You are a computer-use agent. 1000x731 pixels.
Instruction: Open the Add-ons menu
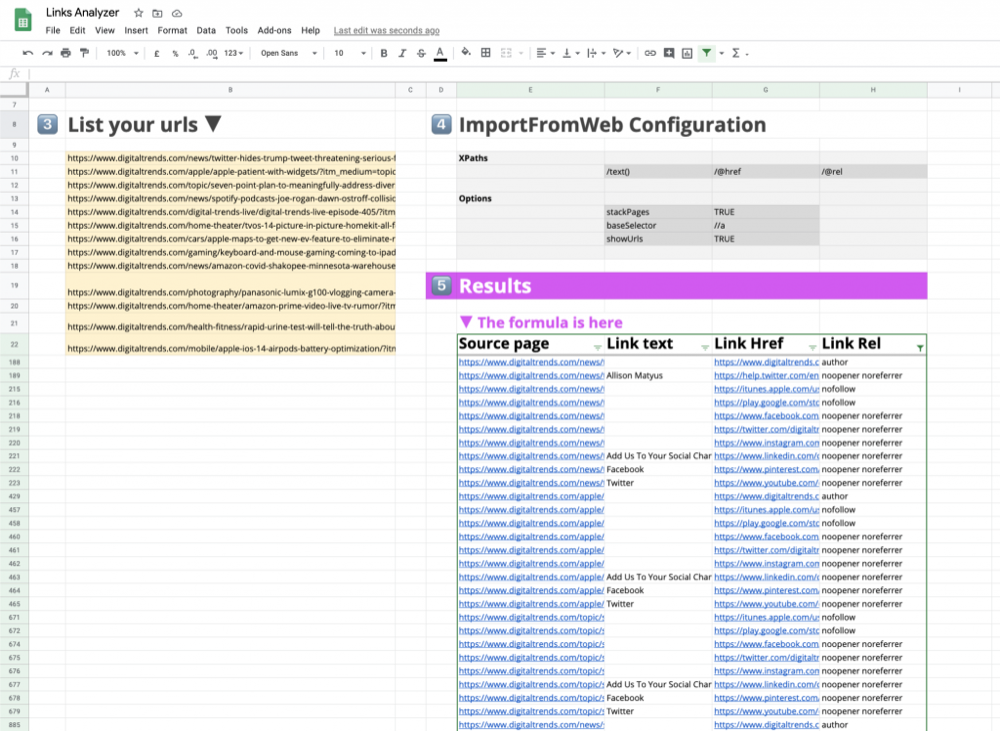pos(274,30)
